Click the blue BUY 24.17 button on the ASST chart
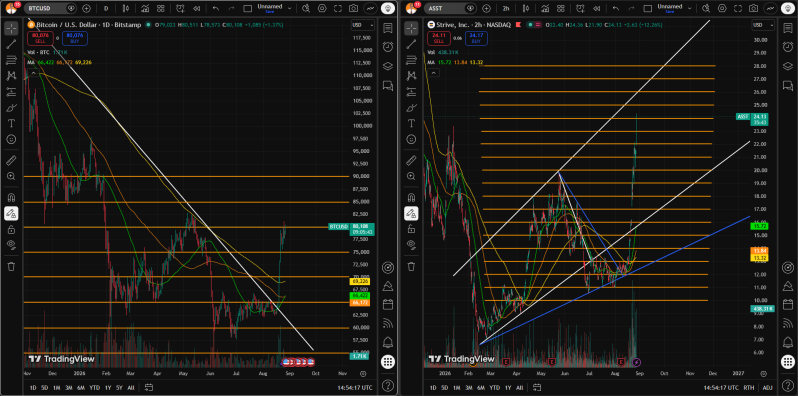Image resolution: width=798 pixels, height=396 pixels. pos(475,38)
